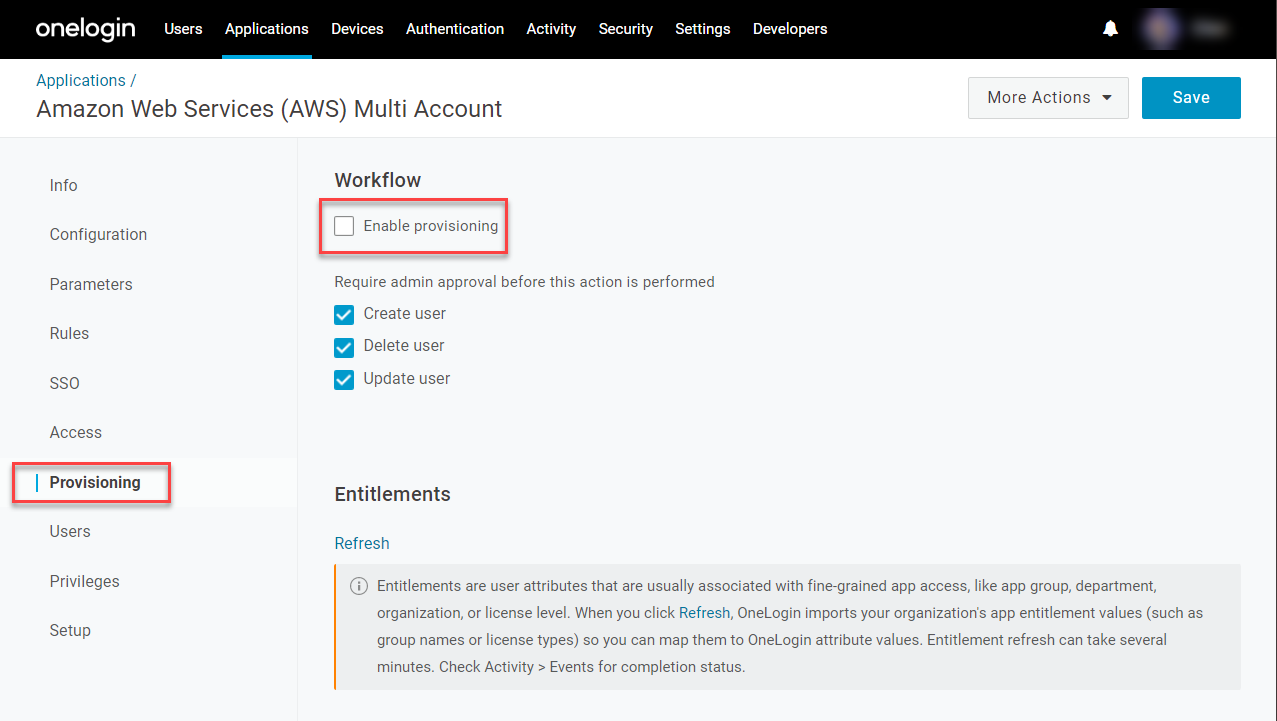This screenshot has width=1277, height=721.
Task: Open the Security menu
Action: coord(626,29)
